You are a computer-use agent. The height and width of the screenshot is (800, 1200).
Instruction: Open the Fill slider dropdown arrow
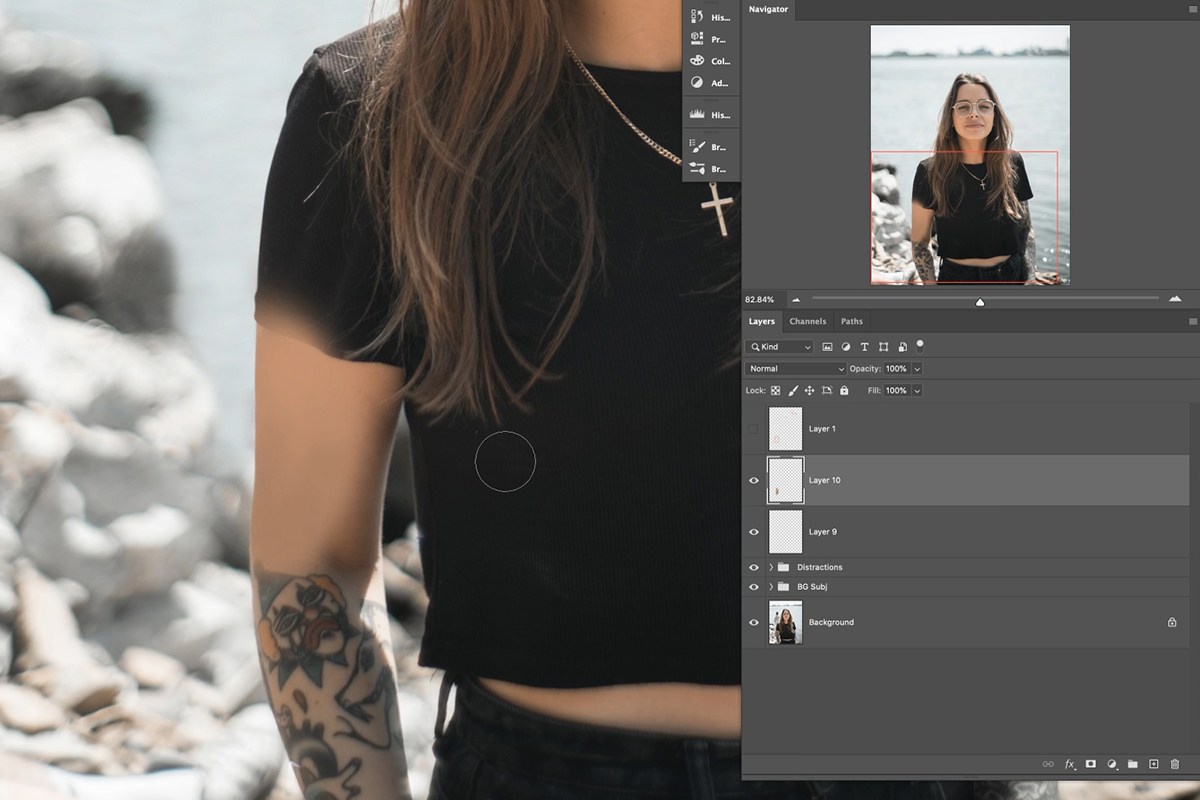[917, 391]
